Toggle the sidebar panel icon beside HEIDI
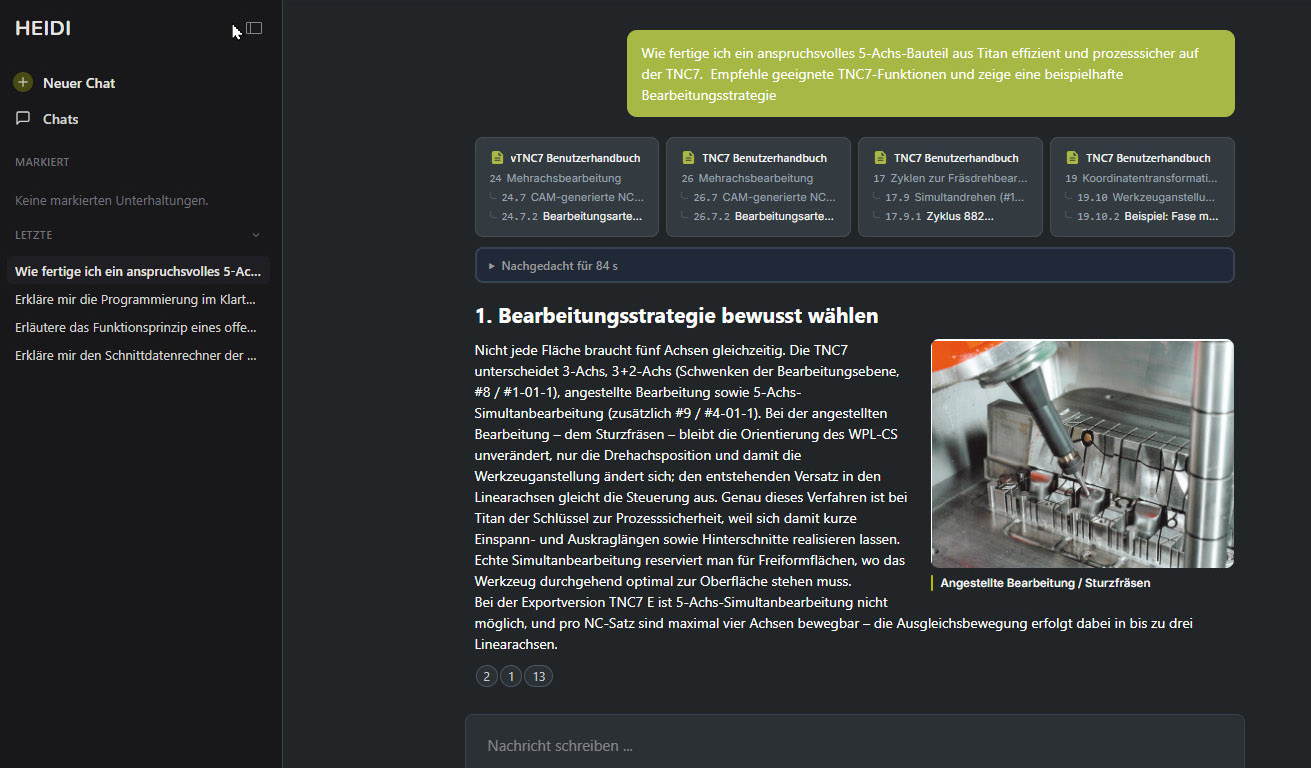 tap(254, 28)
